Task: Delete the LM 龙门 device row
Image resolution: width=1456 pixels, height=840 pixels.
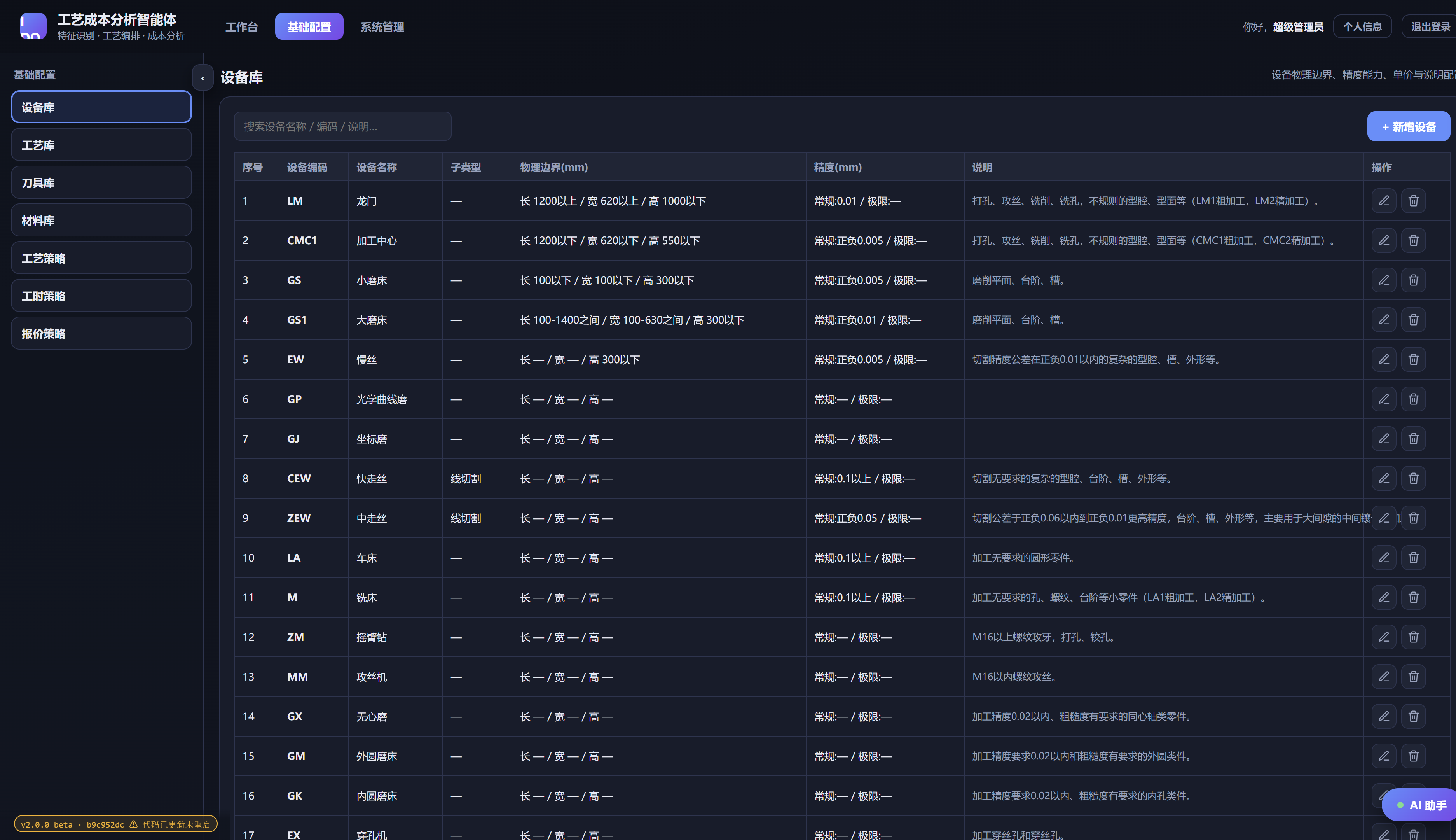Action: pos(1413,201)
